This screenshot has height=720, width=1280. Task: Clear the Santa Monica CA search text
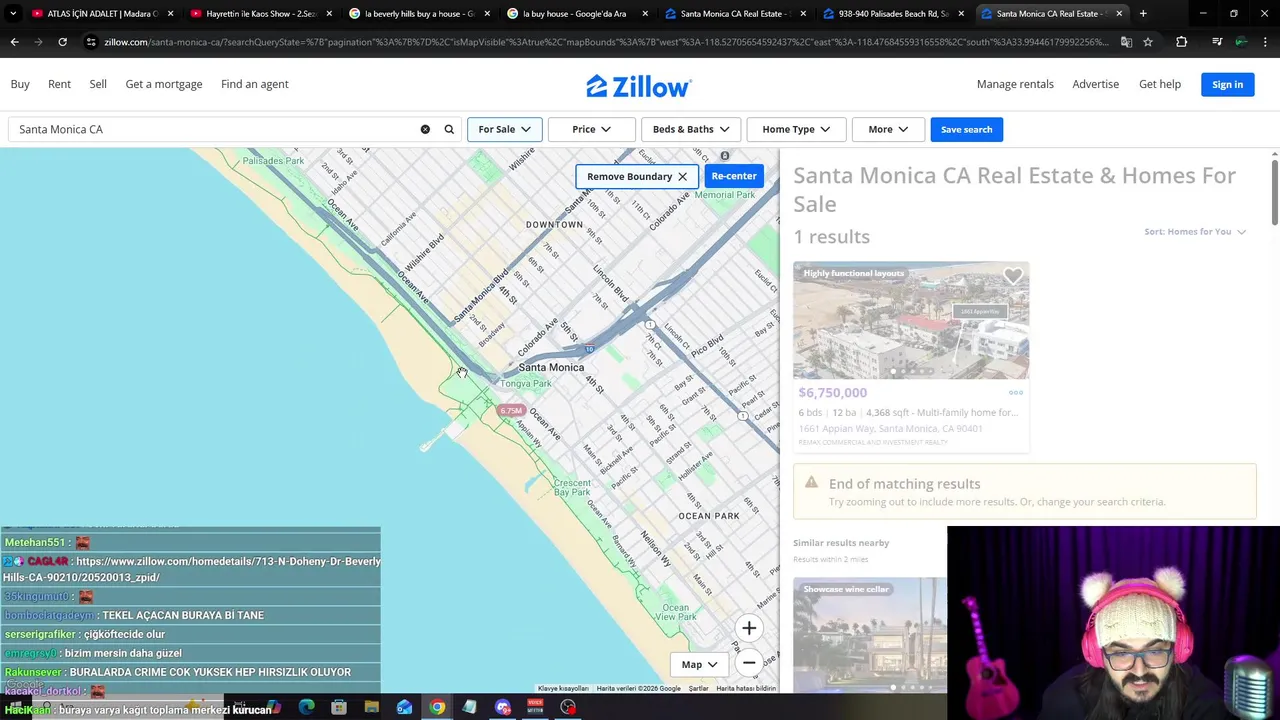(425, 129)
